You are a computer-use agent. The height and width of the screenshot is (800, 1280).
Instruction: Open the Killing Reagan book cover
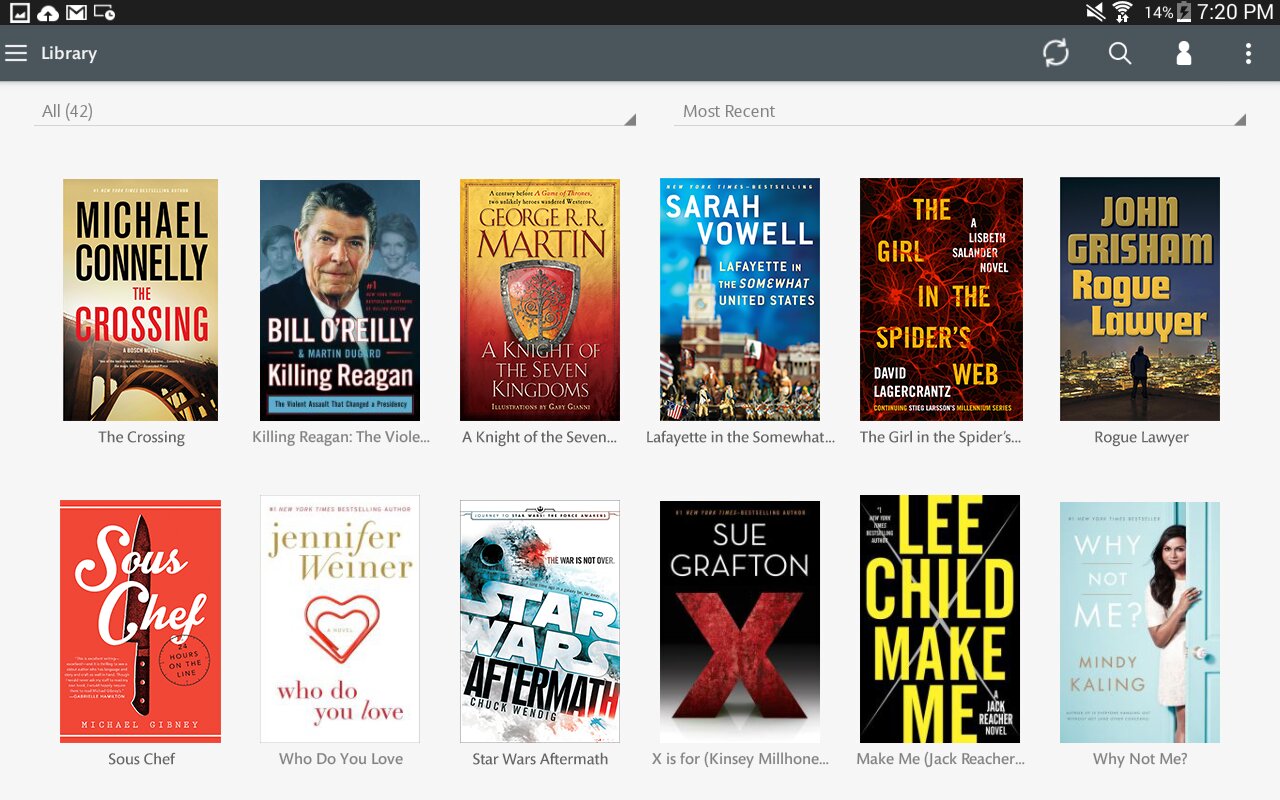point(340,300)
